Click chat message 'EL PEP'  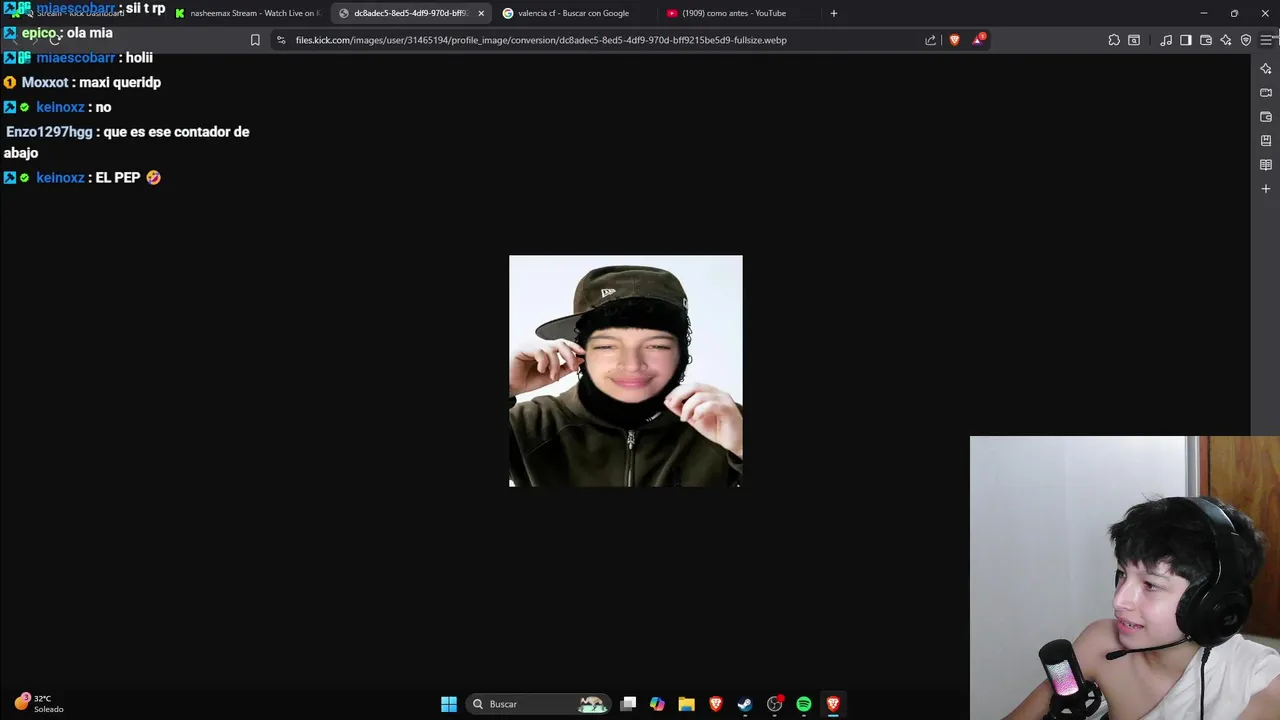tap(128, 177)
